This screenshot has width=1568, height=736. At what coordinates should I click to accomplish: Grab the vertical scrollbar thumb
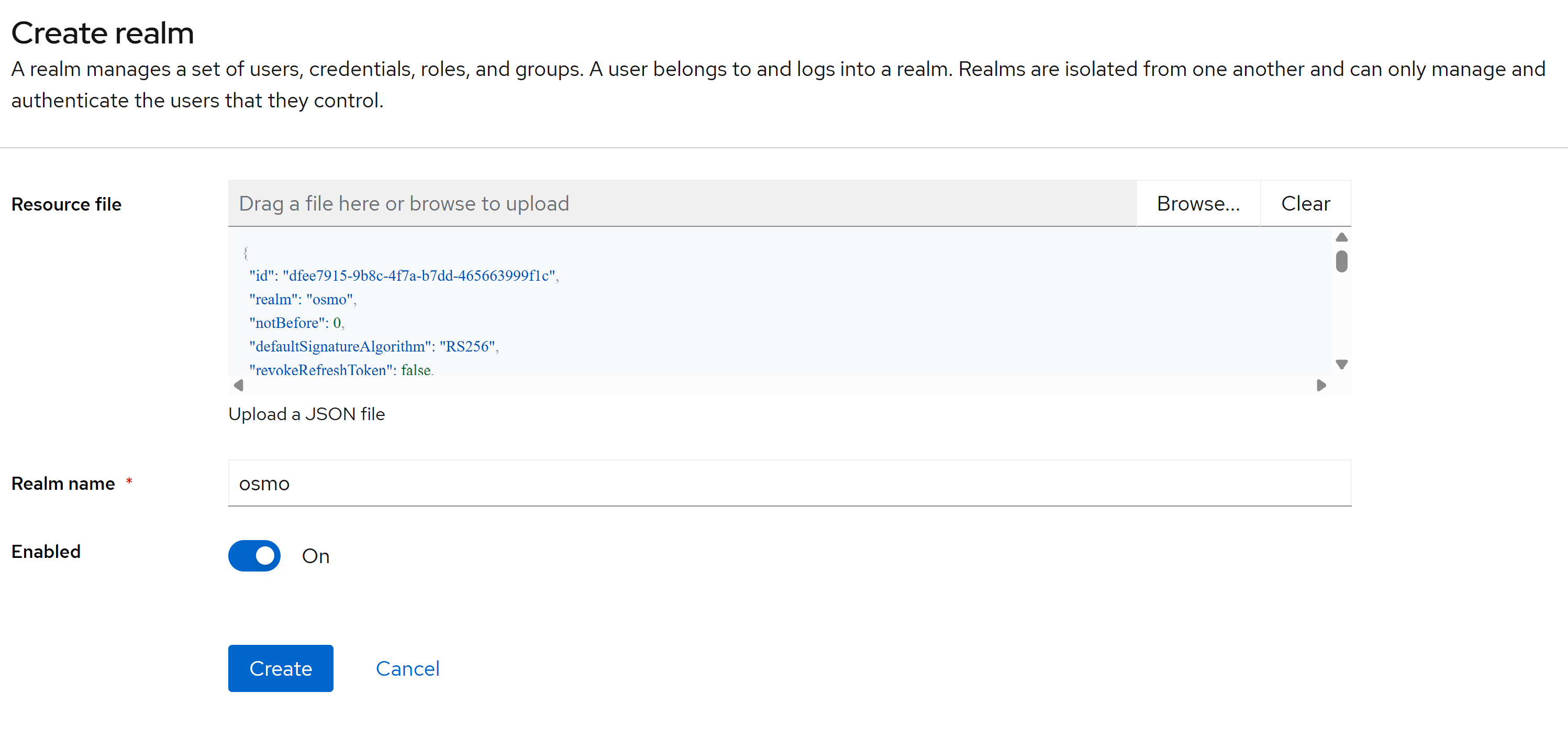tap(1341, 261)
